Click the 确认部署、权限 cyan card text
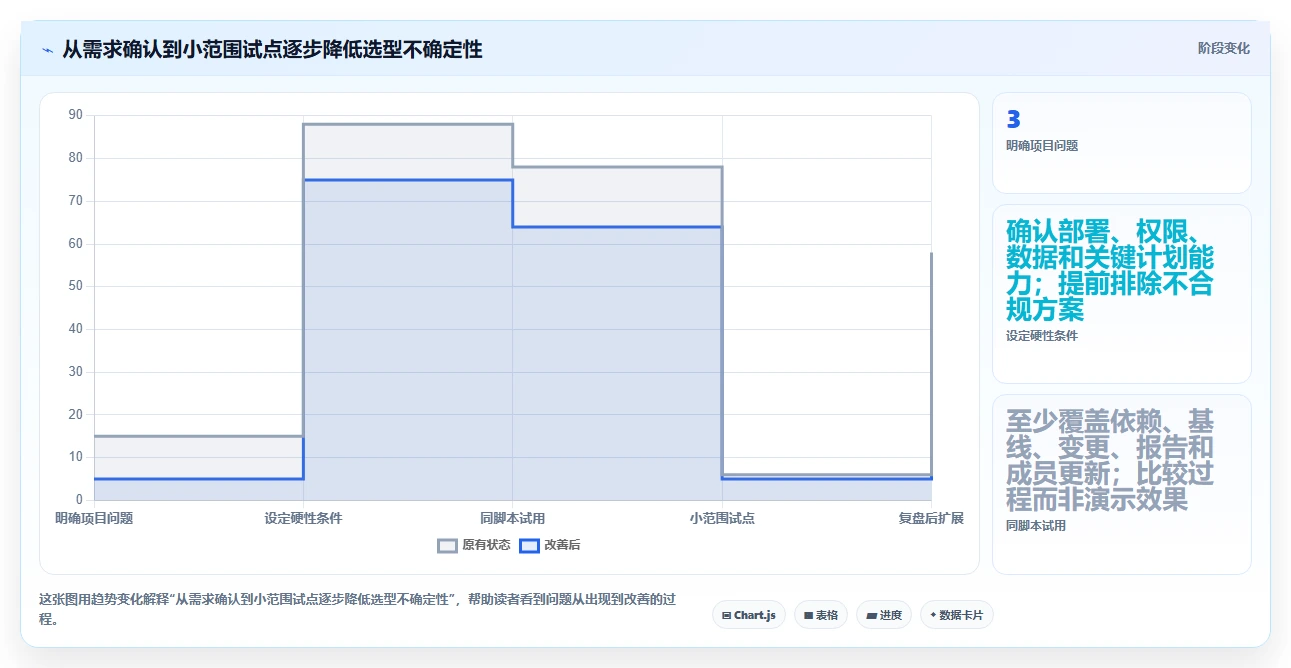Image resolution: width=1291 pixels, height=668 pixels. pyautogui.click(x=1110, y=270)
